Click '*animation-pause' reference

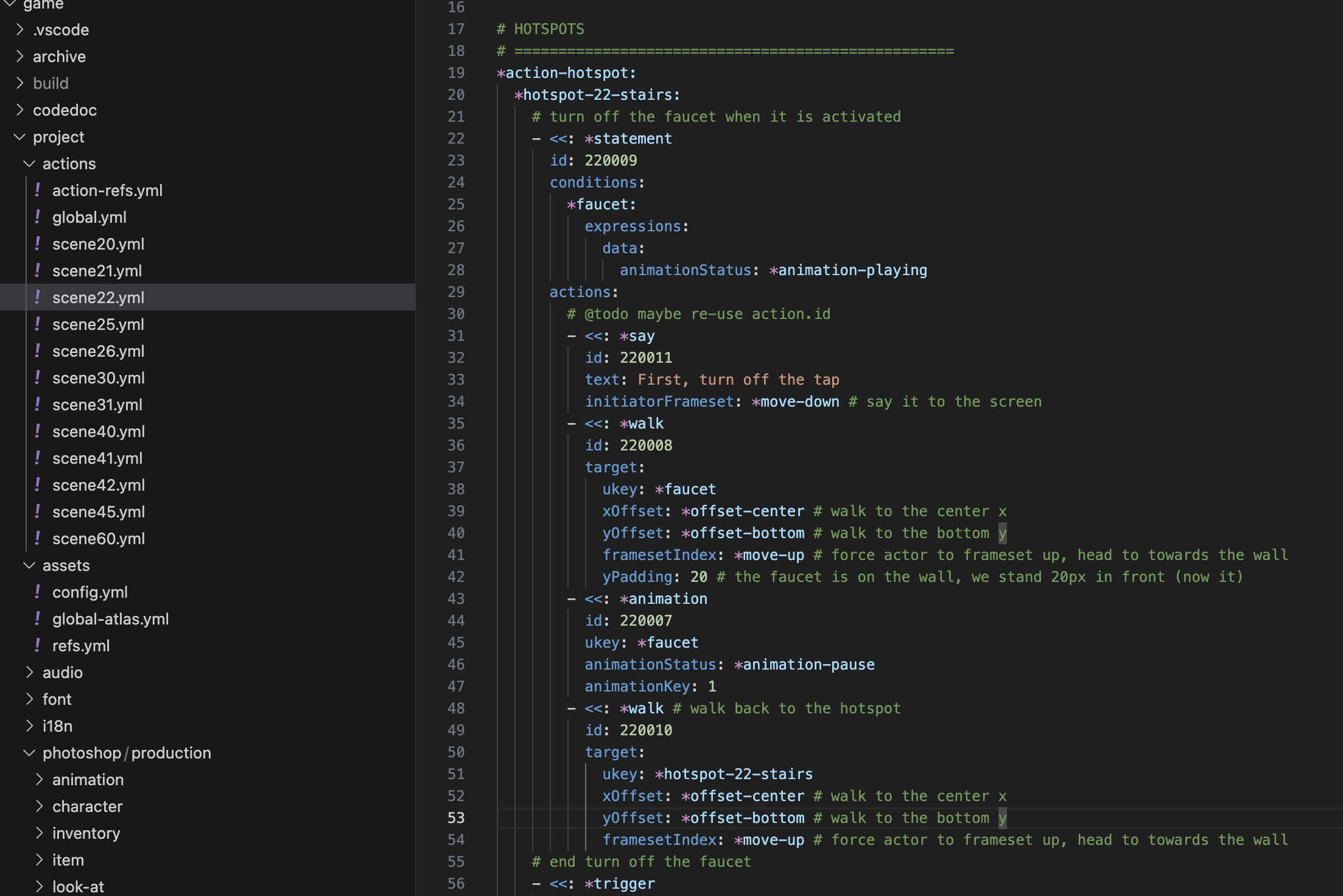[x=804, y=665]
